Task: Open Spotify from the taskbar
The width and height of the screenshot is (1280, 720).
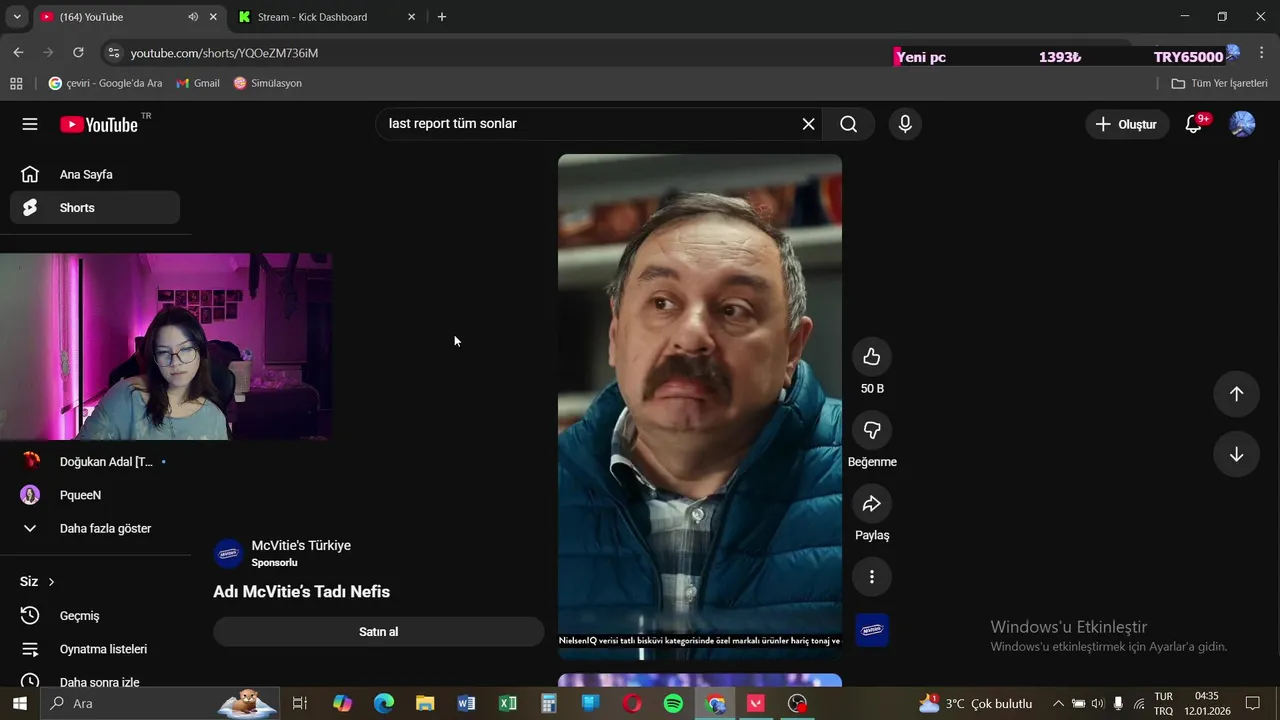Action: pyautogui.click(x=673, y=704)
